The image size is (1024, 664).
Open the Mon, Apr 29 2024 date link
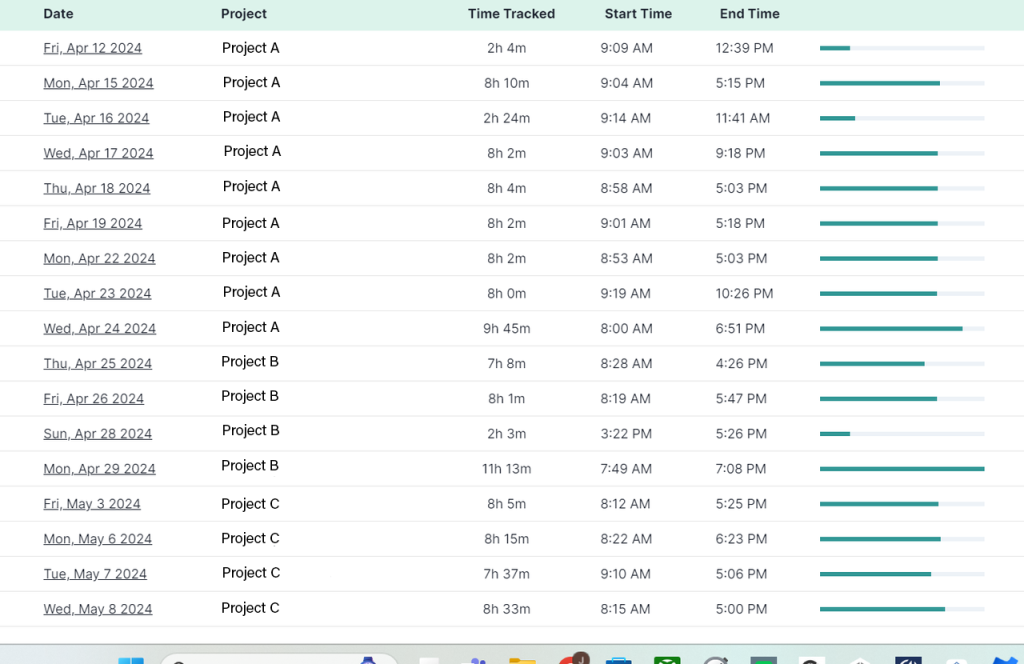[99, 469]
